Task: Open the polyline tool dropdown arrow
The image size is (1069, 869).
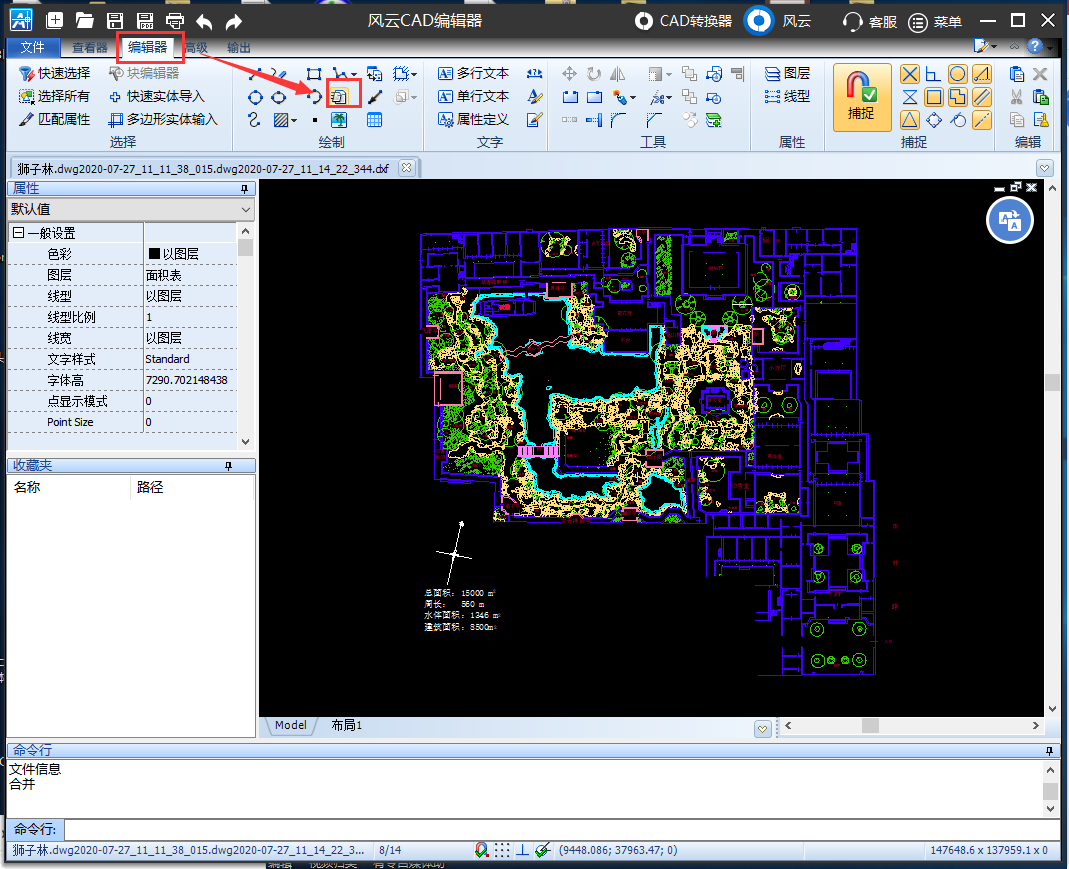Action: coord(353,74)
